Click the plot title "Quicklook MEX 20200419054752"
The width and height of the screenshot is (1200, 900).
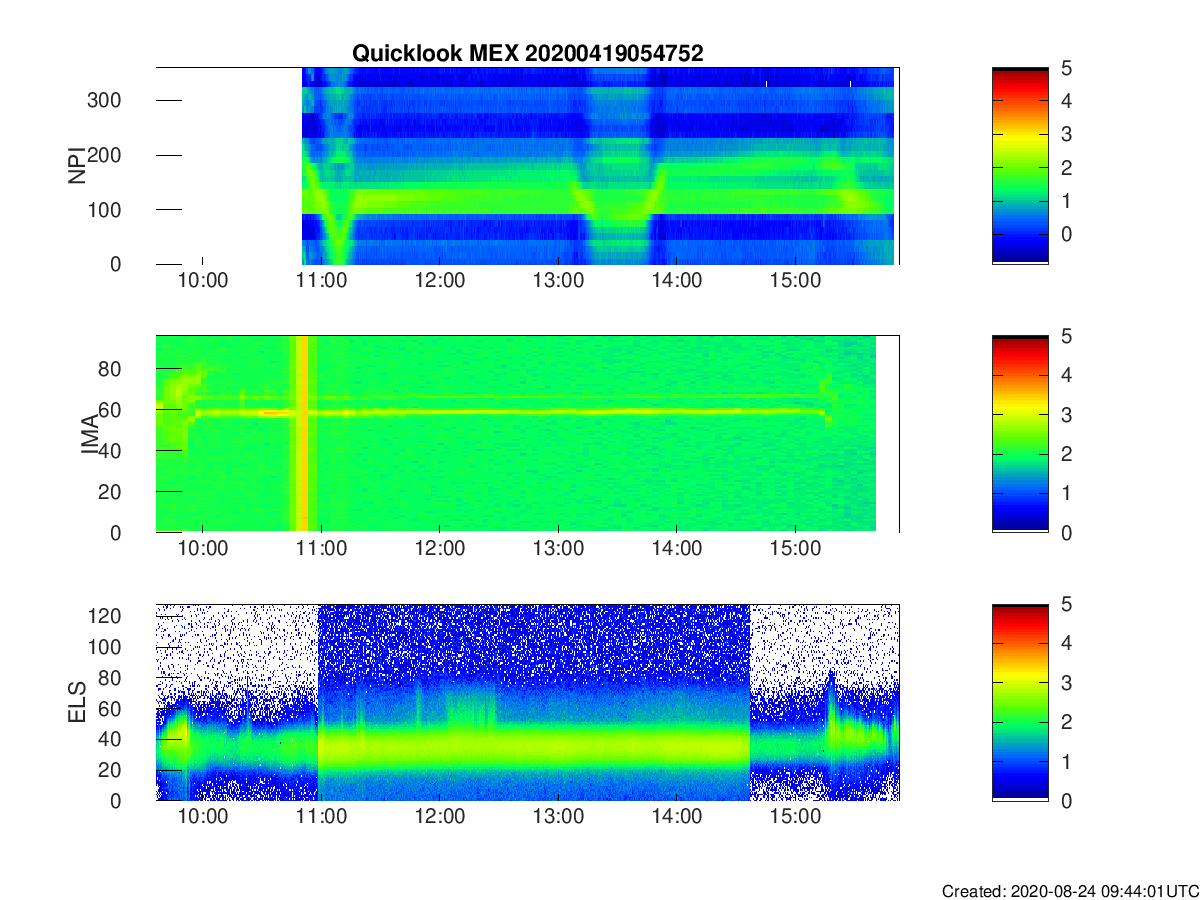tap(527, 54)
